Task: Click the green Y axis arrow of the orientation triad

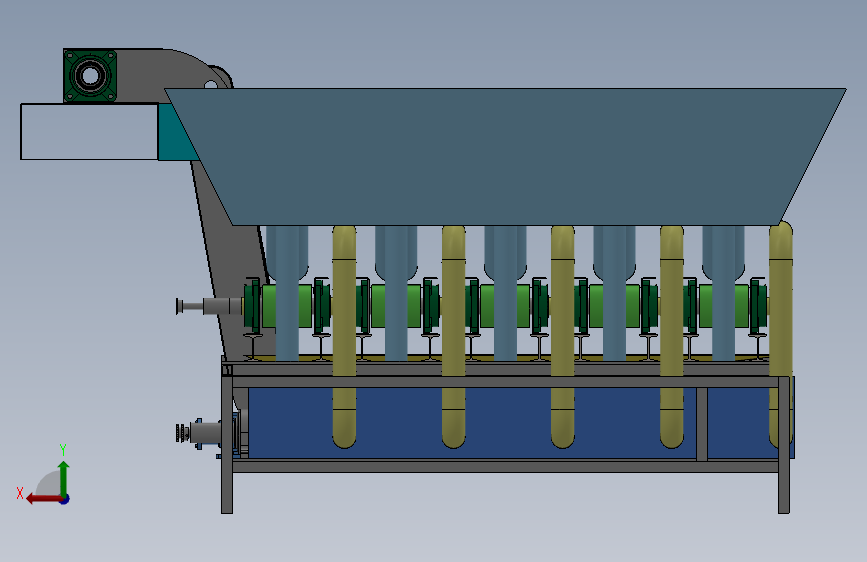Action: pyautogui.click(x=64, y=478)
